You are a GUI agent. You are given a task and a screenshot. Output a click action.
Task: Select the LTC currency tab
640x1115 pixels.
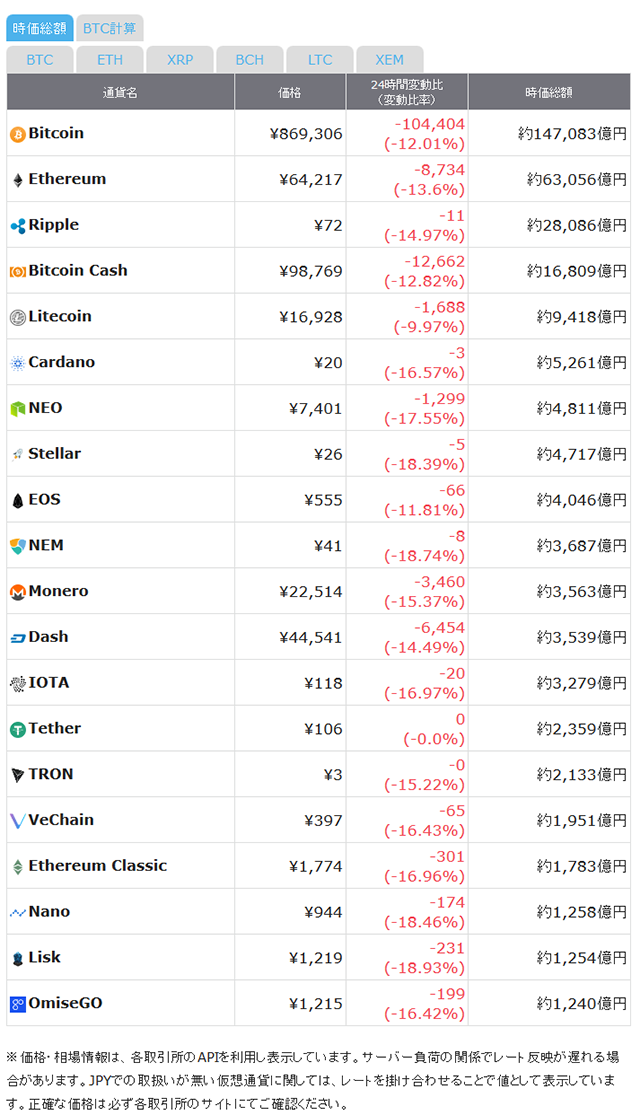320,60
